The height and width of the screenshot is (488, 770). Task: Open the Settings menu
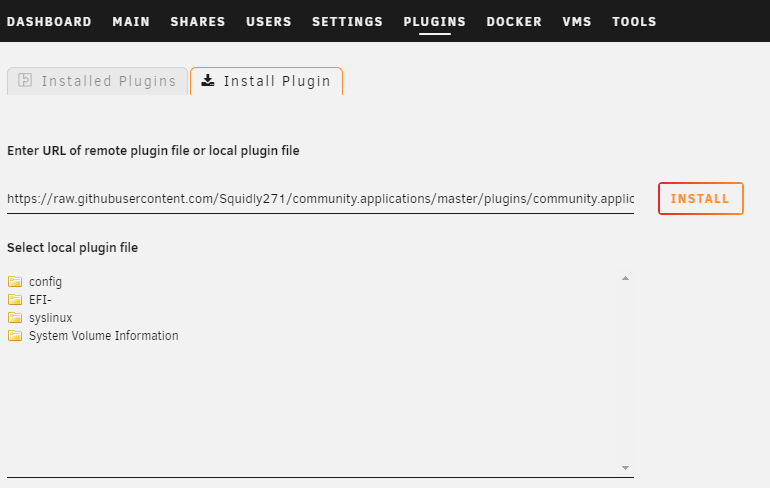347,22
